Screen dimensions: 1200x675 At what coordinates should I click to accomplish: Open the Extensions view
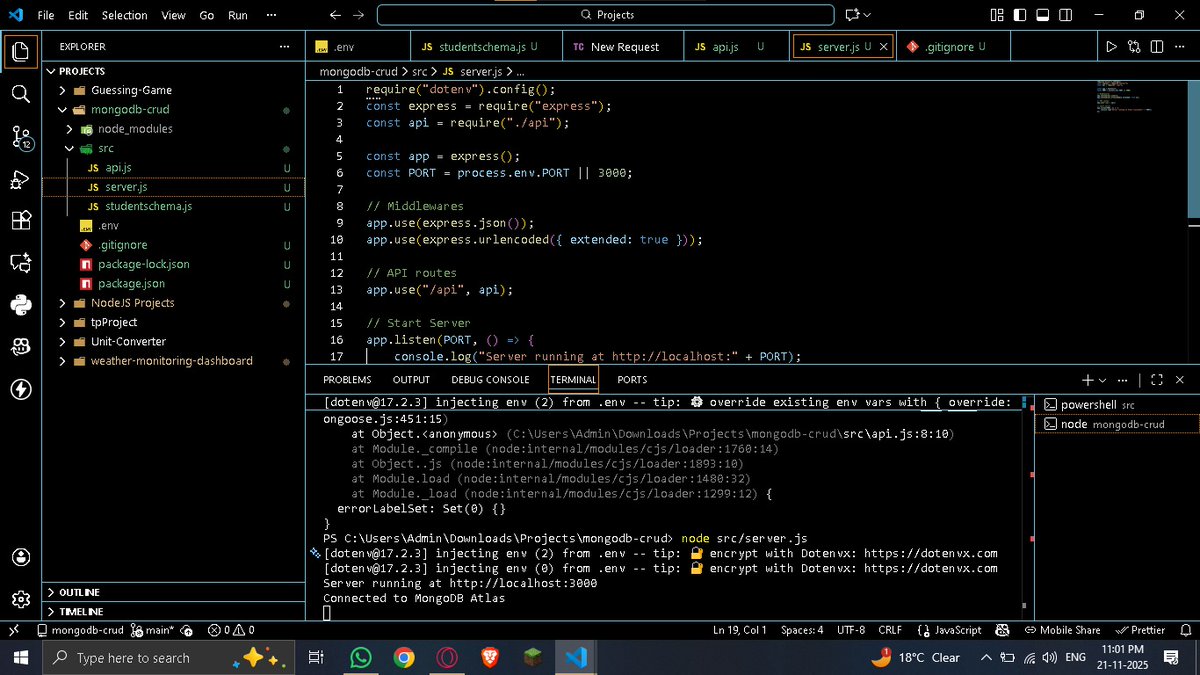click(x=20, y=221)
